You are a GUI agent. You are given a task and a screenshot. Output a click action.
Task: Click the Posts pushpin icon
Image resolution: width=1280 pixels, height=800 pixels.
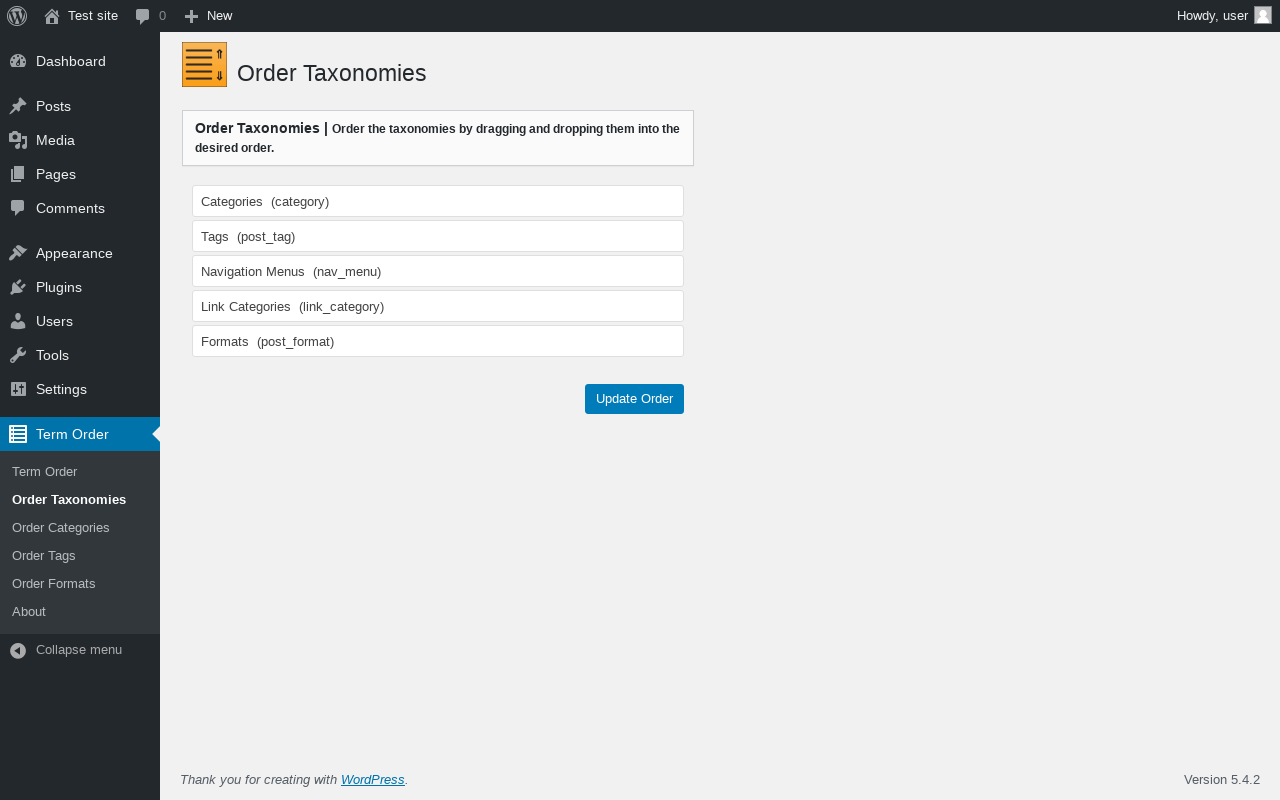point(18,106)
